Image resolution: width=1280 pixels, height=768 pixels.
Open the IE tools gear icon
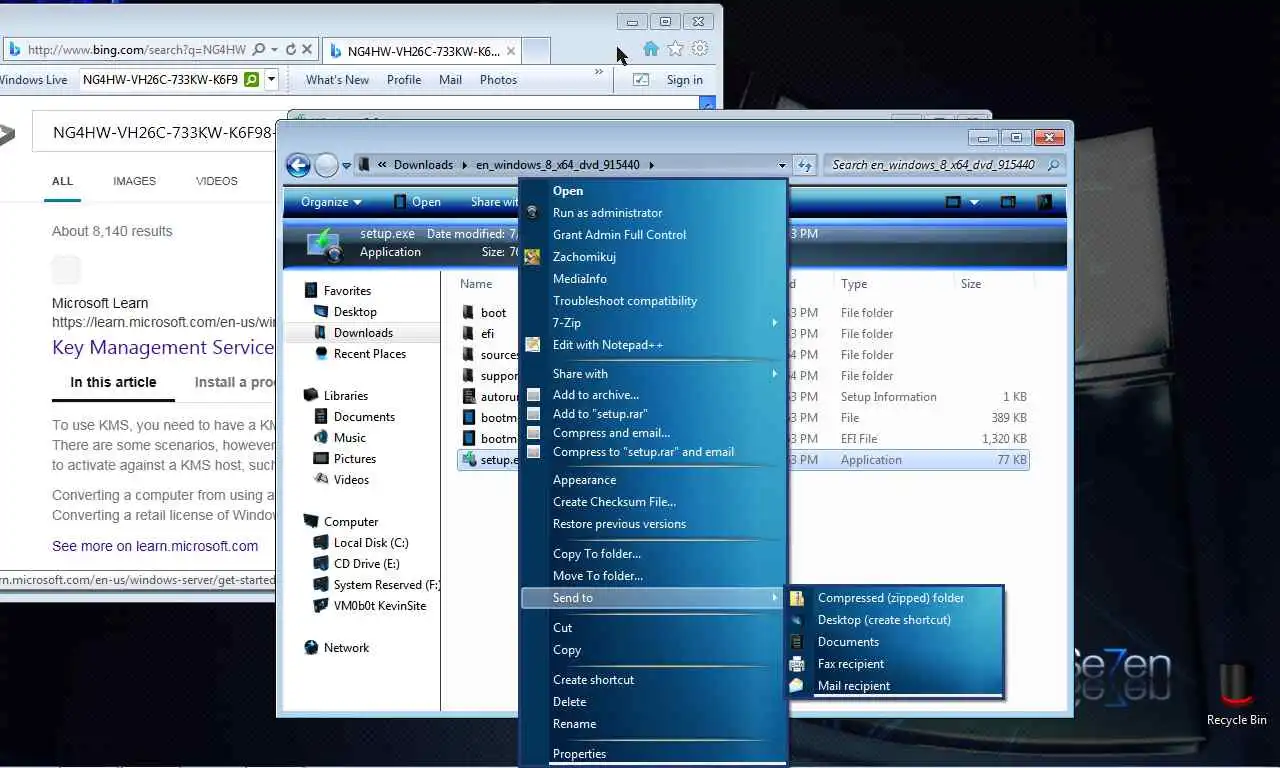pyautogui.click(x=700, y=48)
